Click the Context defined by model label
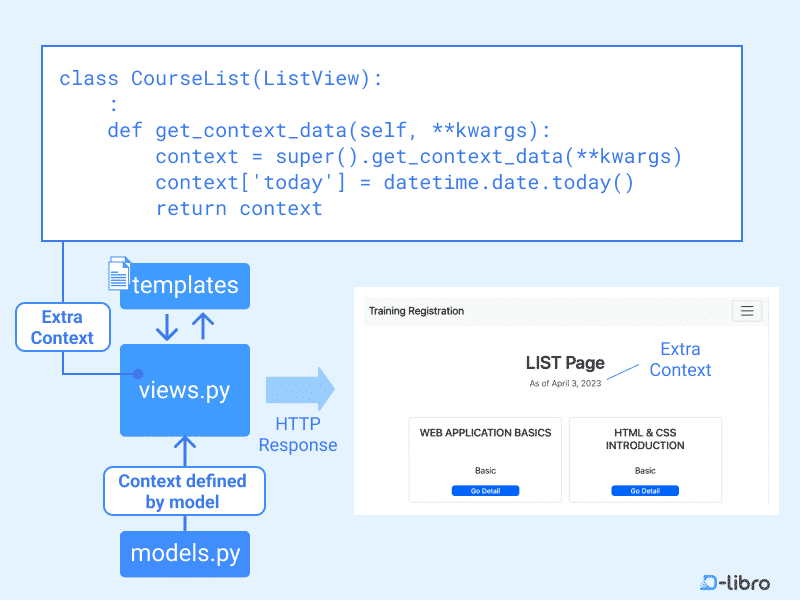800x600 pixels. 184,491
